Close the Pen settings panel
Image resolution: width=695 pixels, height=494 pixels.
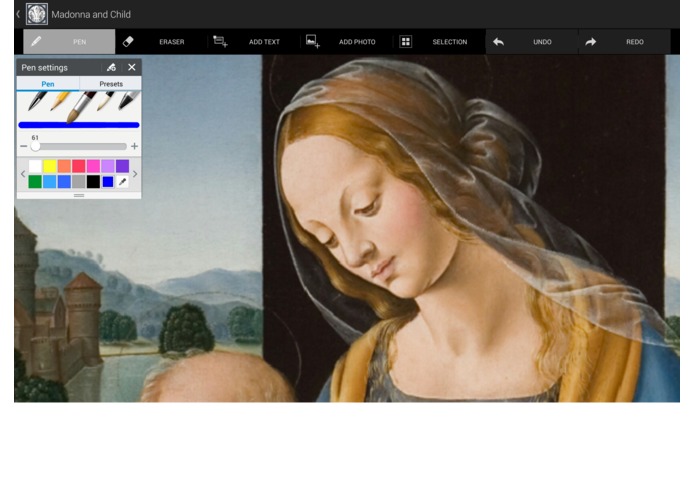coord(132,67)
